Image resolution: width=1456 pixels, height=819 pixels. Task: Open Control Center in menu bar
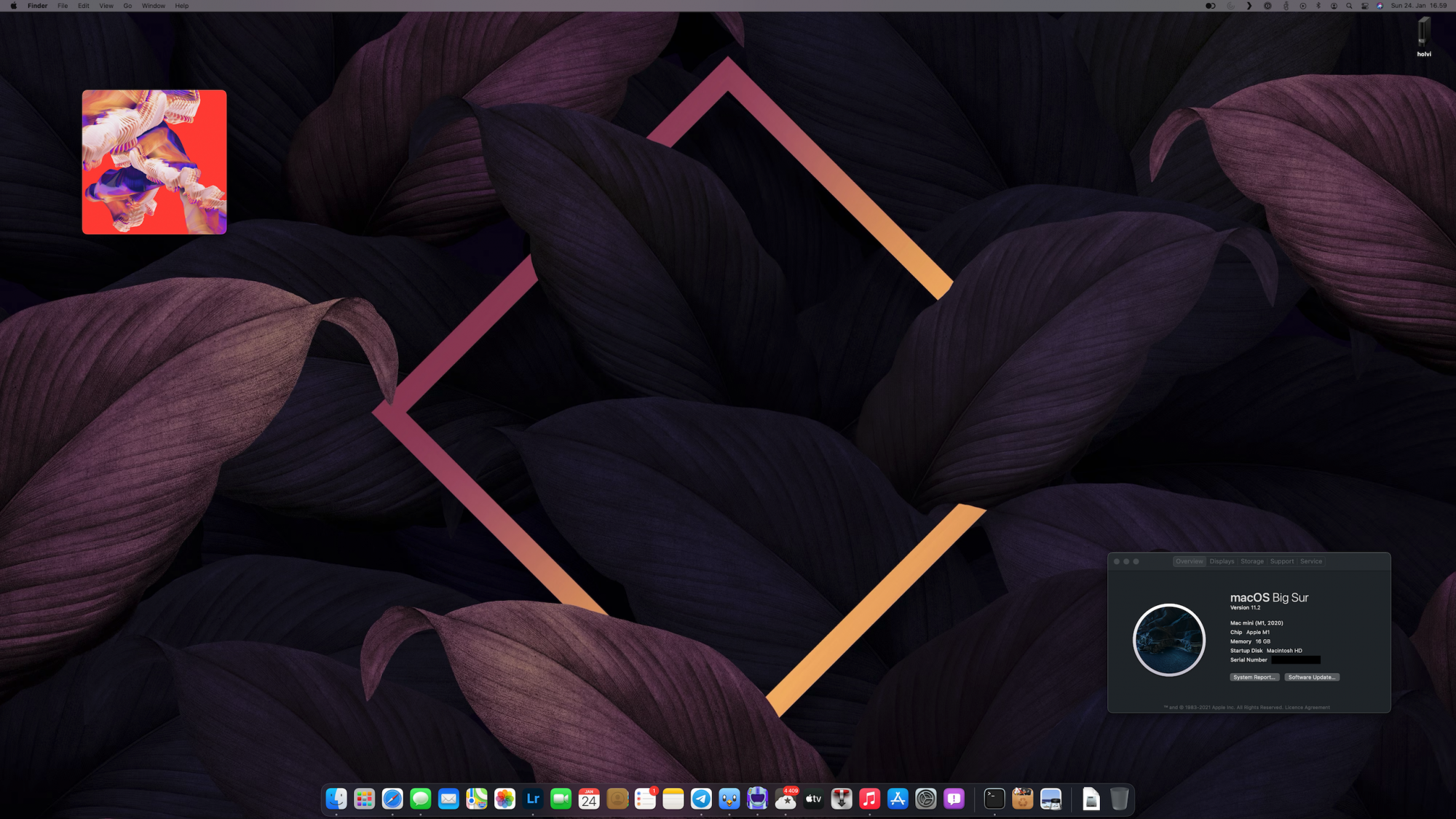tap(1364, 6)
